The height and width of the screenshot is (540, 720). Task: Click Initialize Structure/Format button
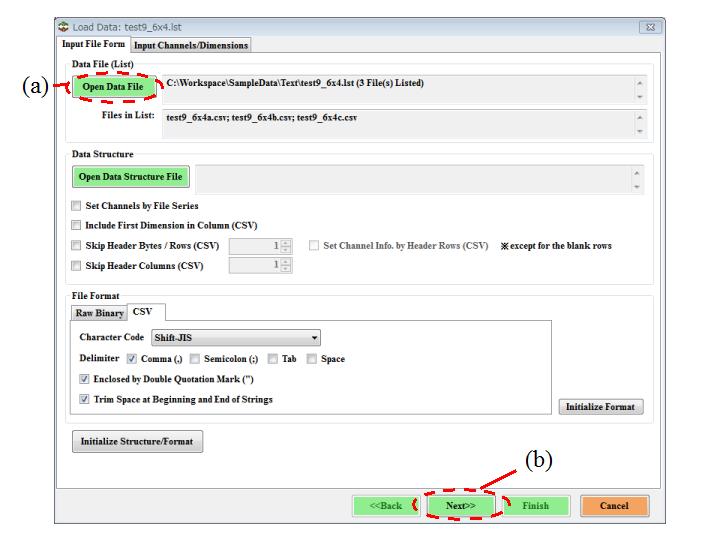click(137, 441)
